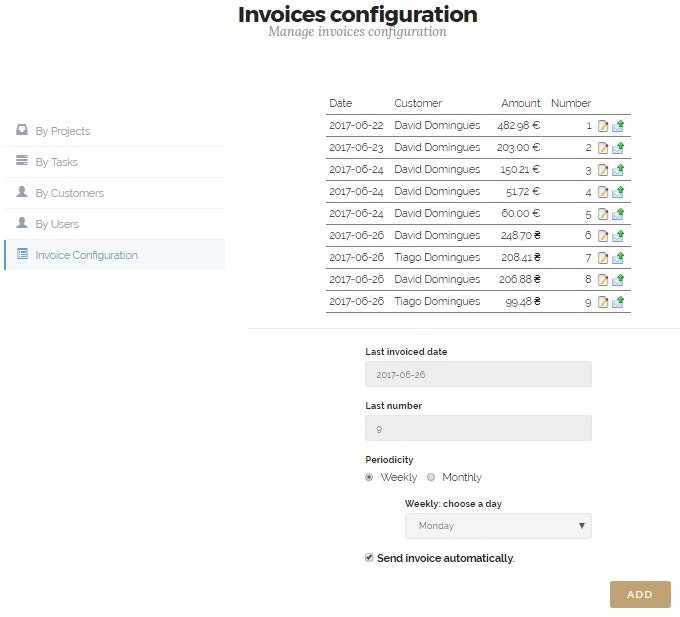The image size is (680, 617).
Task: Click the table icon beside Invoice Configuration
Action: [x=22, y=254]
